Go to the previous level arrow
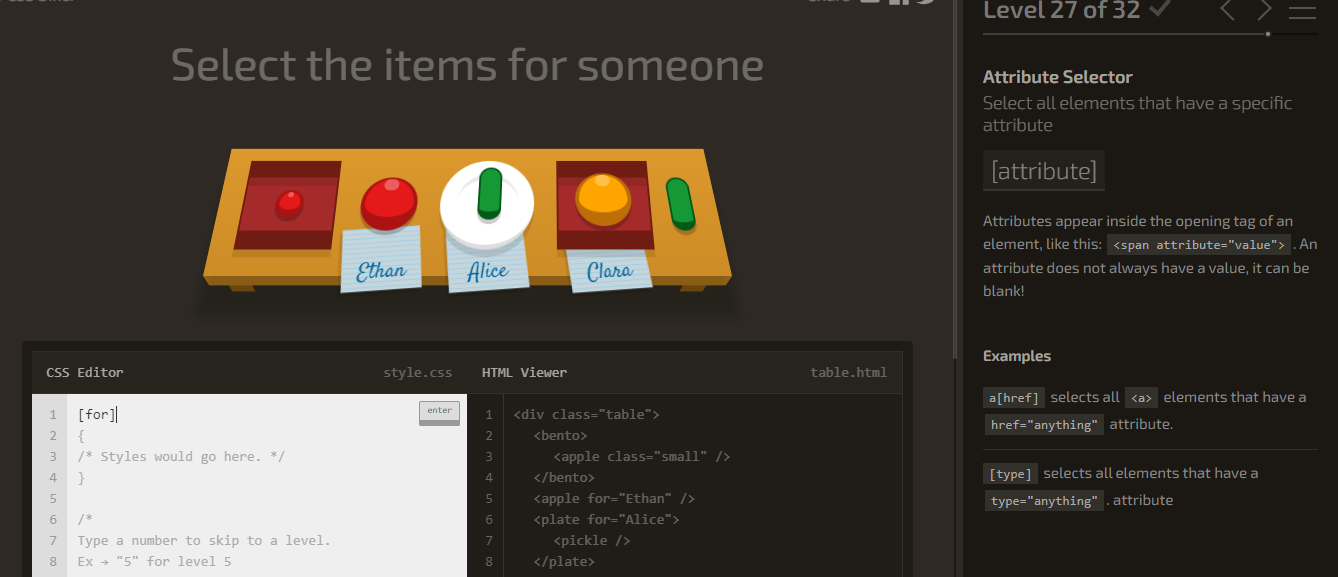The width and height of the screenshot is (1338, 577). [x=1227, y=10]
